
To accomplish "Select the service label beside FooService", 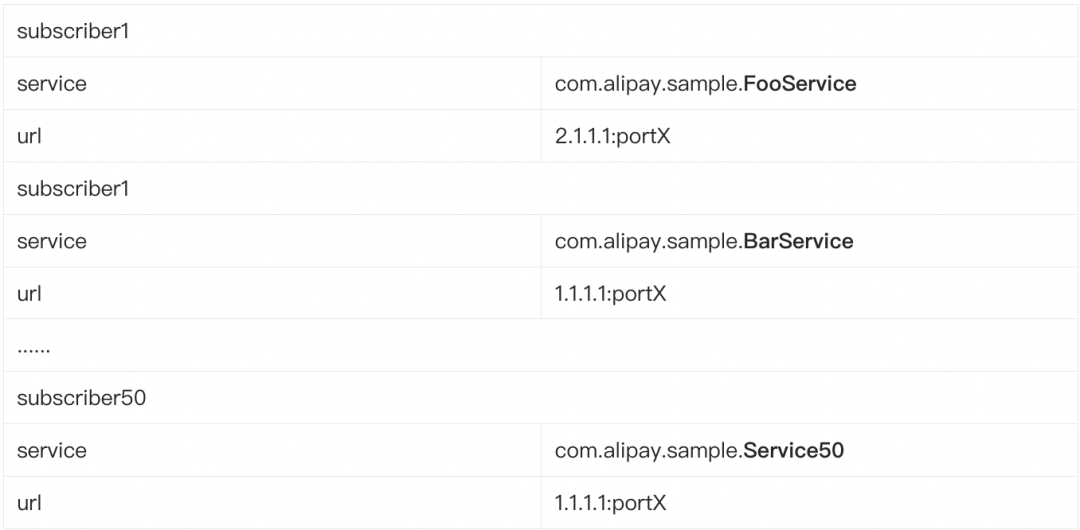I will point(52,83).
